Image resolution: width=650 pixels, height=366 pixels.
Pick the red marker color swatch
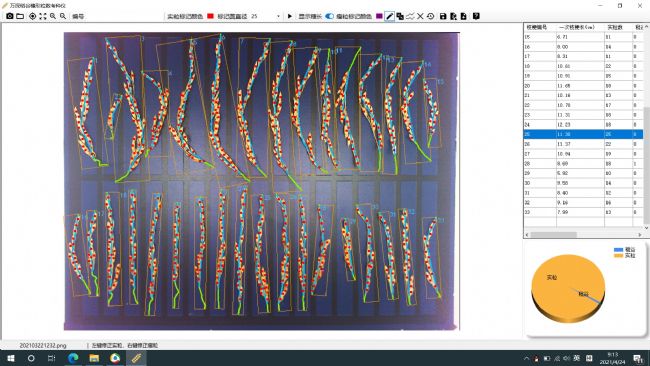[x=210, y=16]
